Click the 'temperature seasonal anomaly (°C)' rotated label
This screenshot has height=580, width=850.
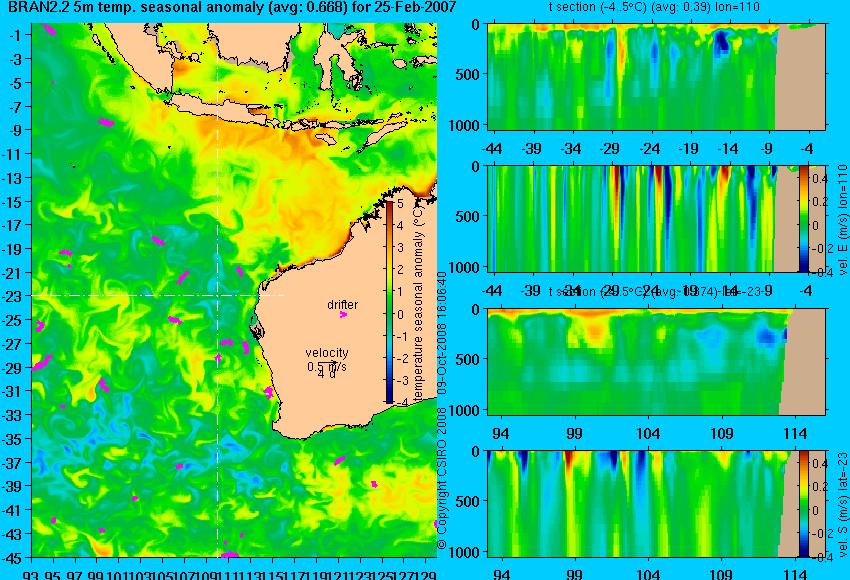[418, 303]
